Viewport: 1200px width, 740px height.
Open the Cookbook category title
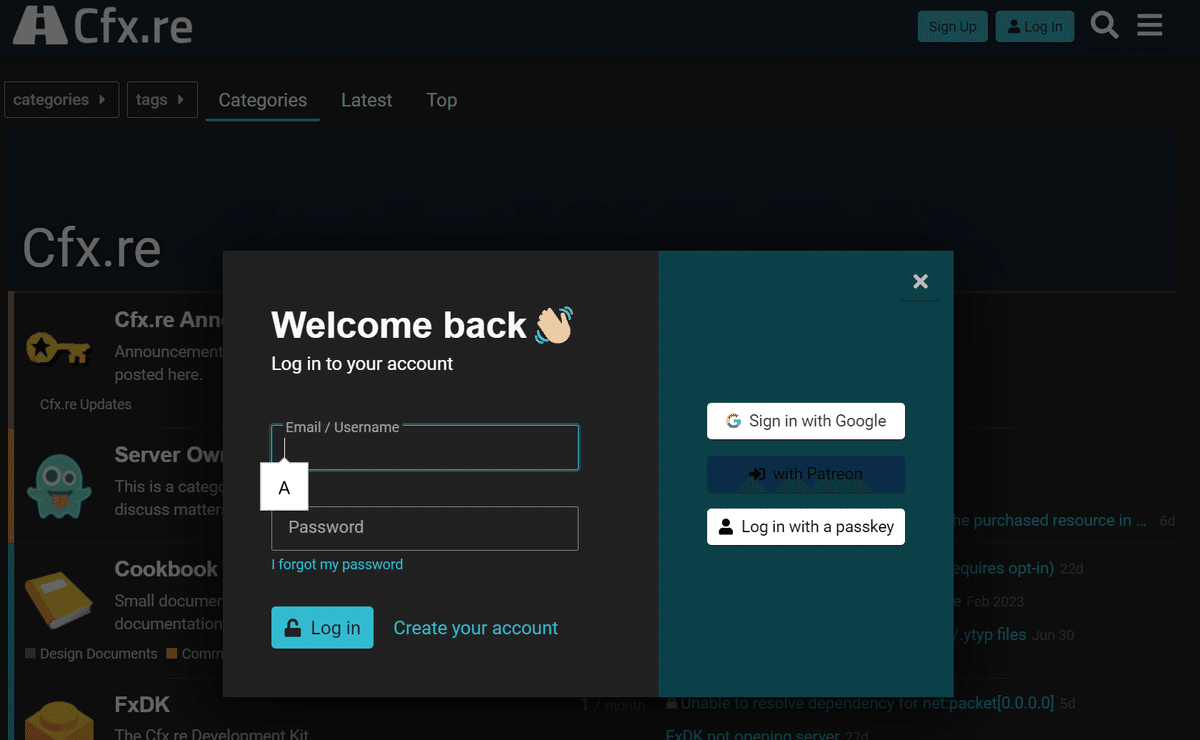pos(166,569)
